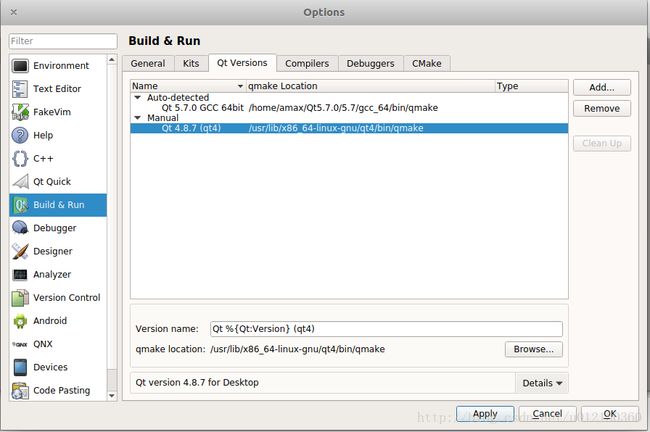The width and height of the screenshot is (650, 432).
Task: Click the Add... button
Action: [602, 87]
